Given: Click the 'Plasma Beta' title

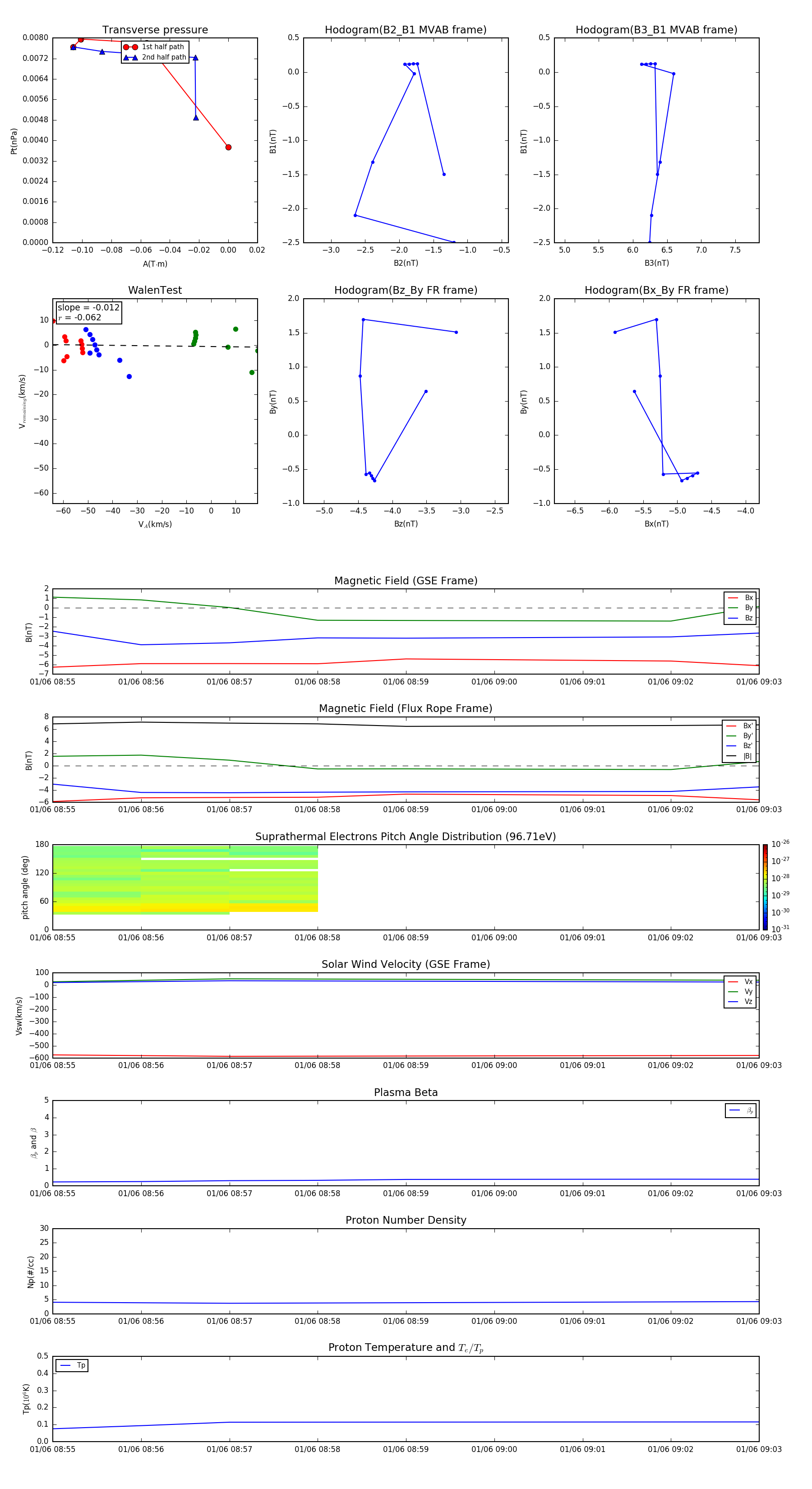Looking at the screenshot, I should (406, 1092).
